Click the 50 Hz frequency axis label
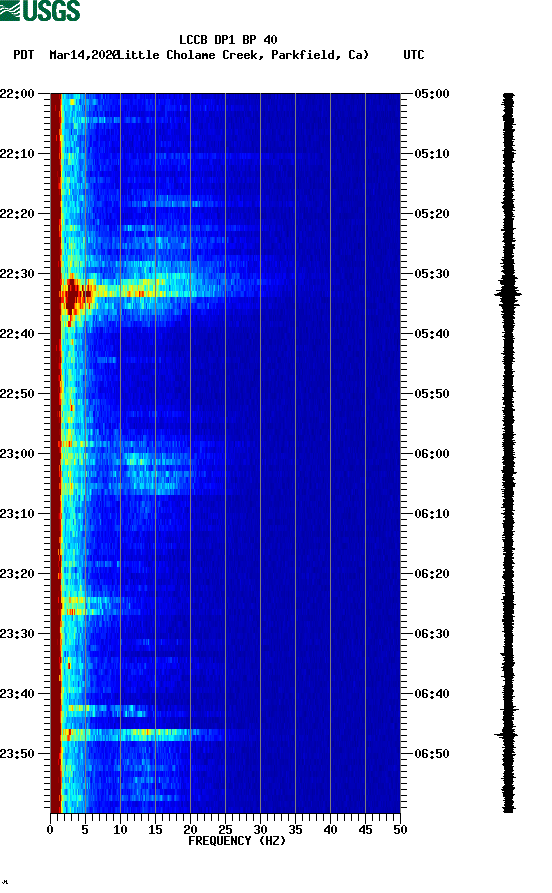The height and width of the screenshot is (893, 552). point(400,830)
